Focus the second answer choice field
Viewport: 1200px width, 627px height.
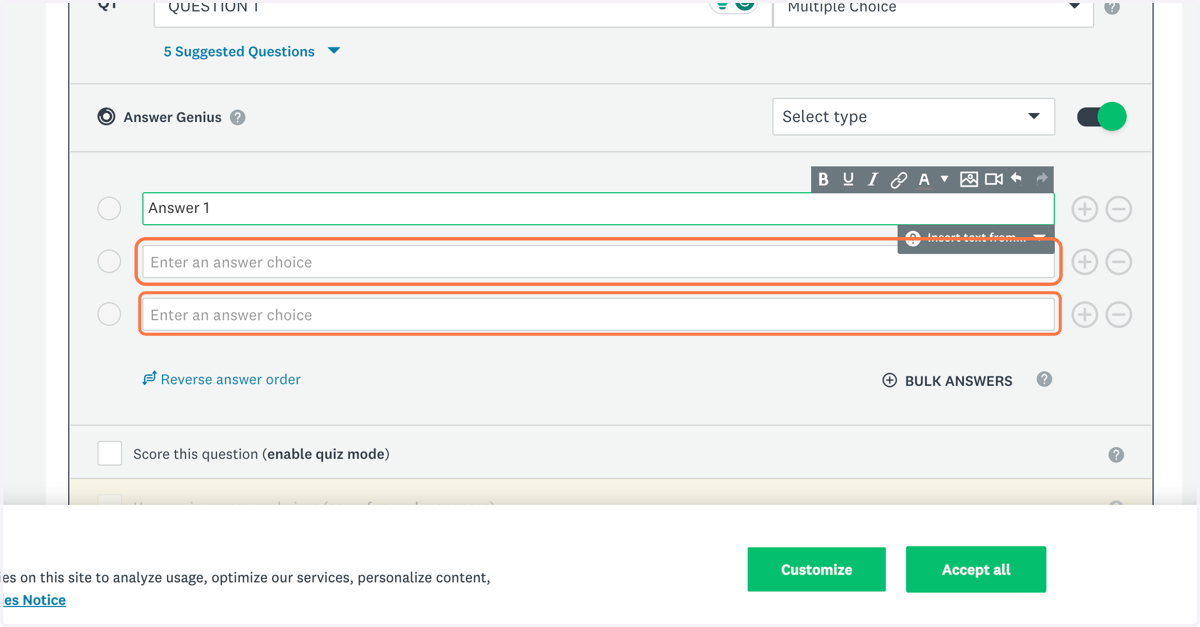coord(598,262)
